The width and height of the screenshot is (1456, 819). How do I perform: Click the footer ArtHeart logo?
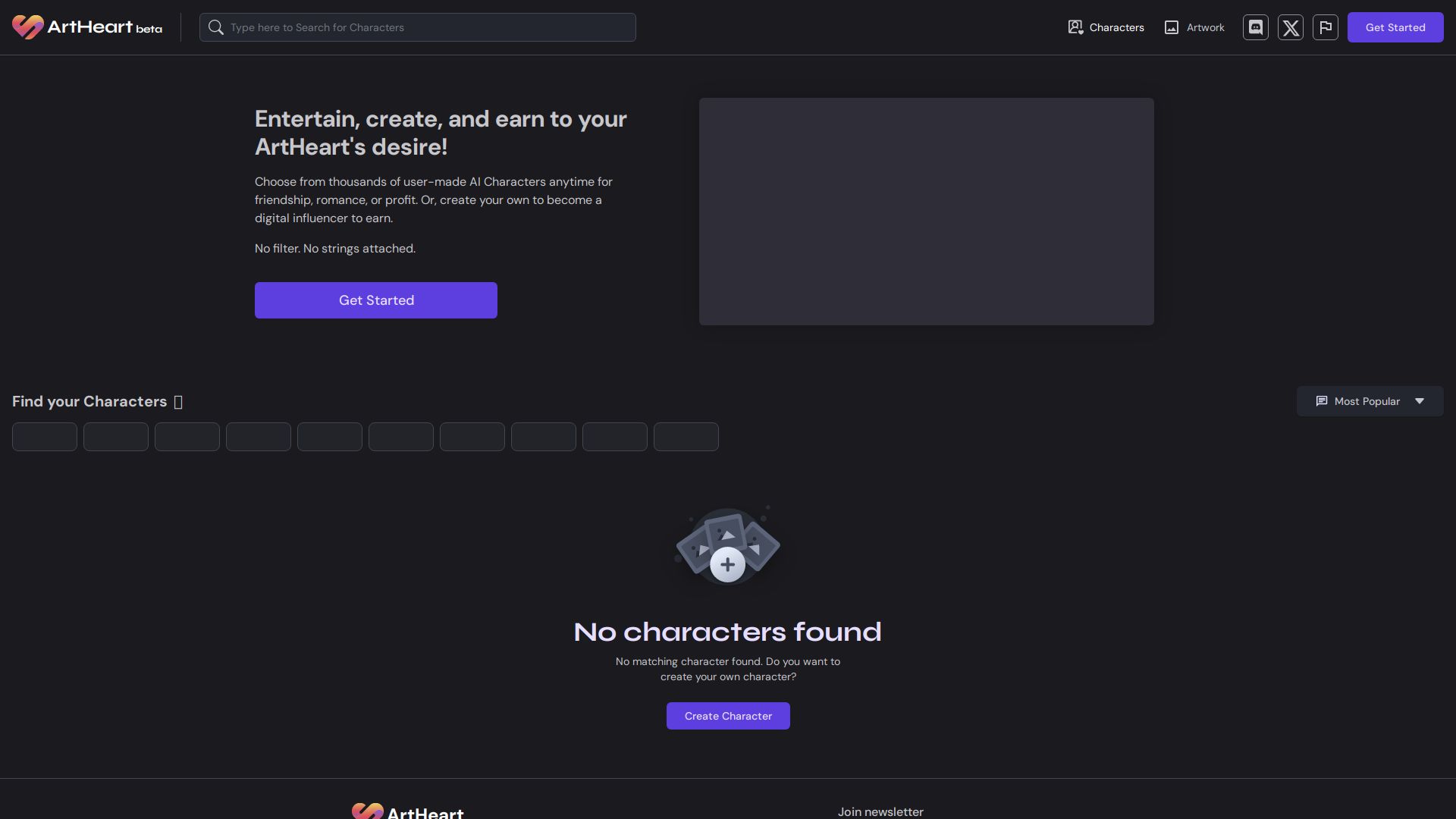(407, 811)
